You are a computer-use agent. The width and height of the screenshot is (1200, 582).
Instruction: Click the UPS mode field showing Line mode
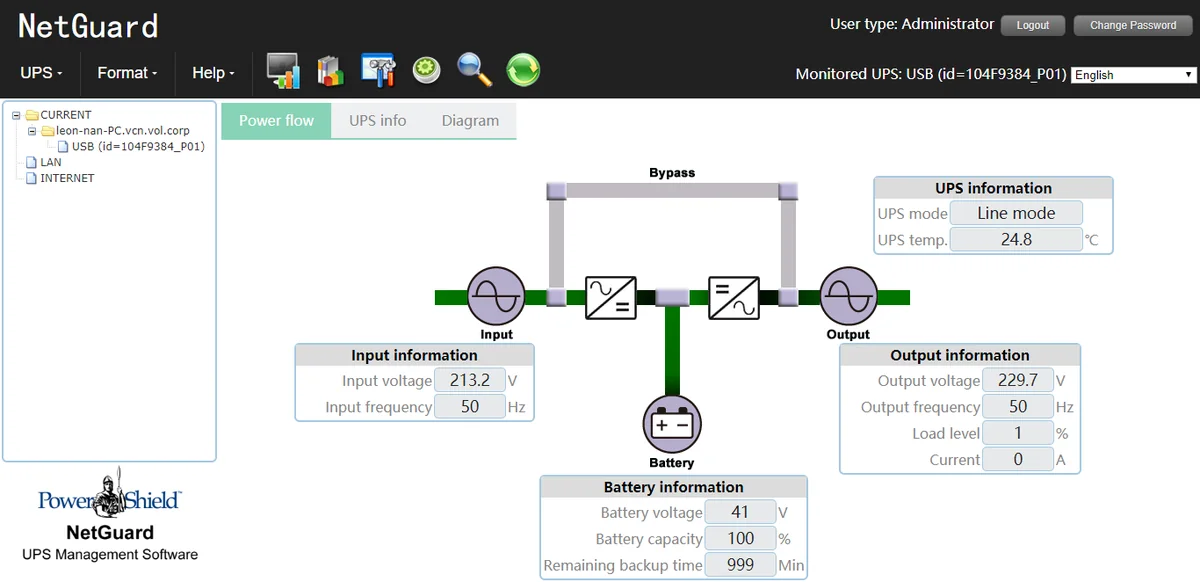point(1016,213)
